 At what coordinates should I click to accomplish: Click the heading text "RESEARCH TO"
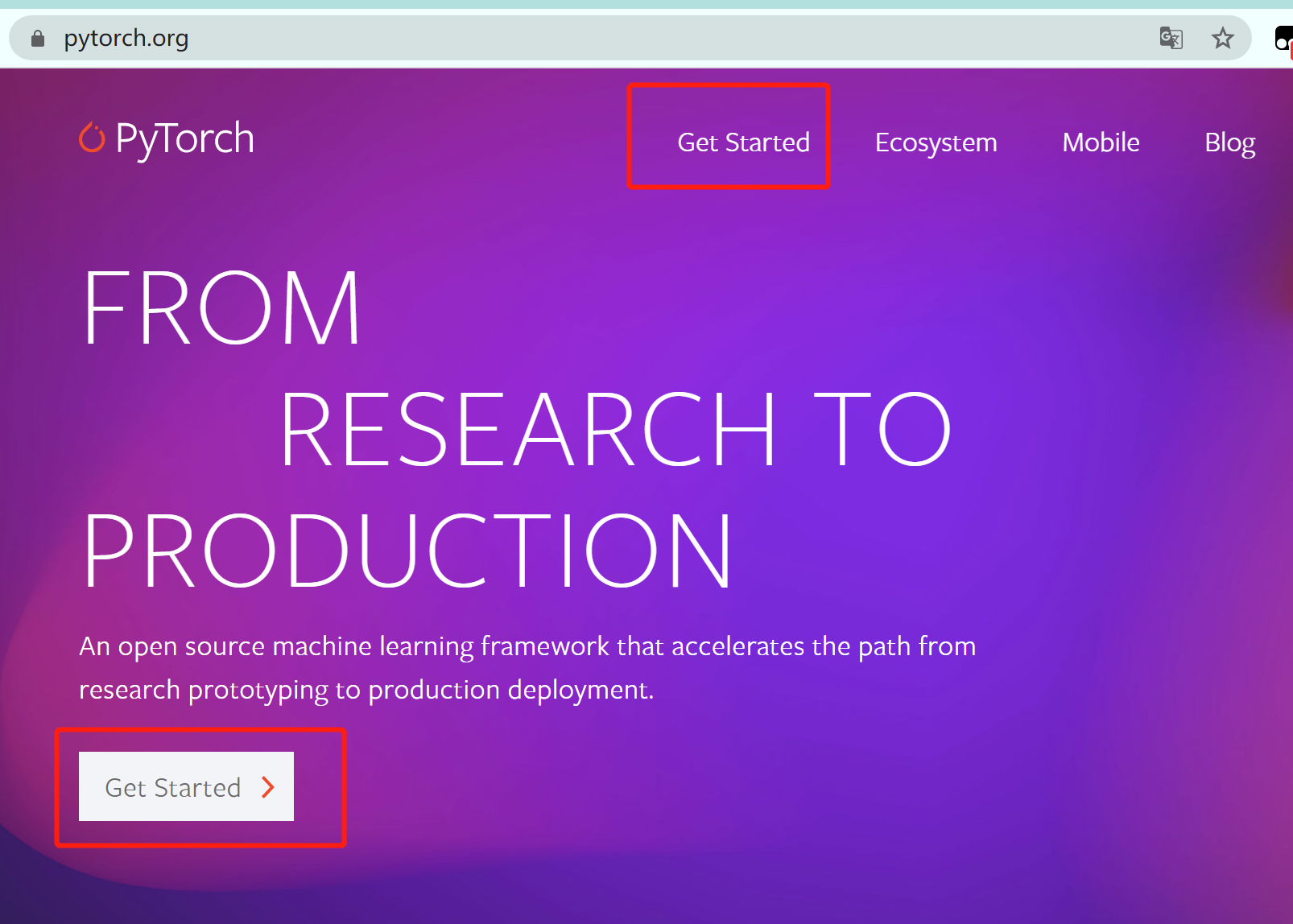(x=616, y=429)
